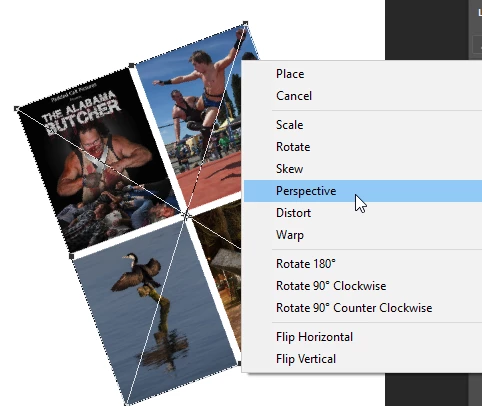Click the bottom corner transform handle
Viewport: 482px width, 406px height.
pyautogui.click(x=127, y=404)
